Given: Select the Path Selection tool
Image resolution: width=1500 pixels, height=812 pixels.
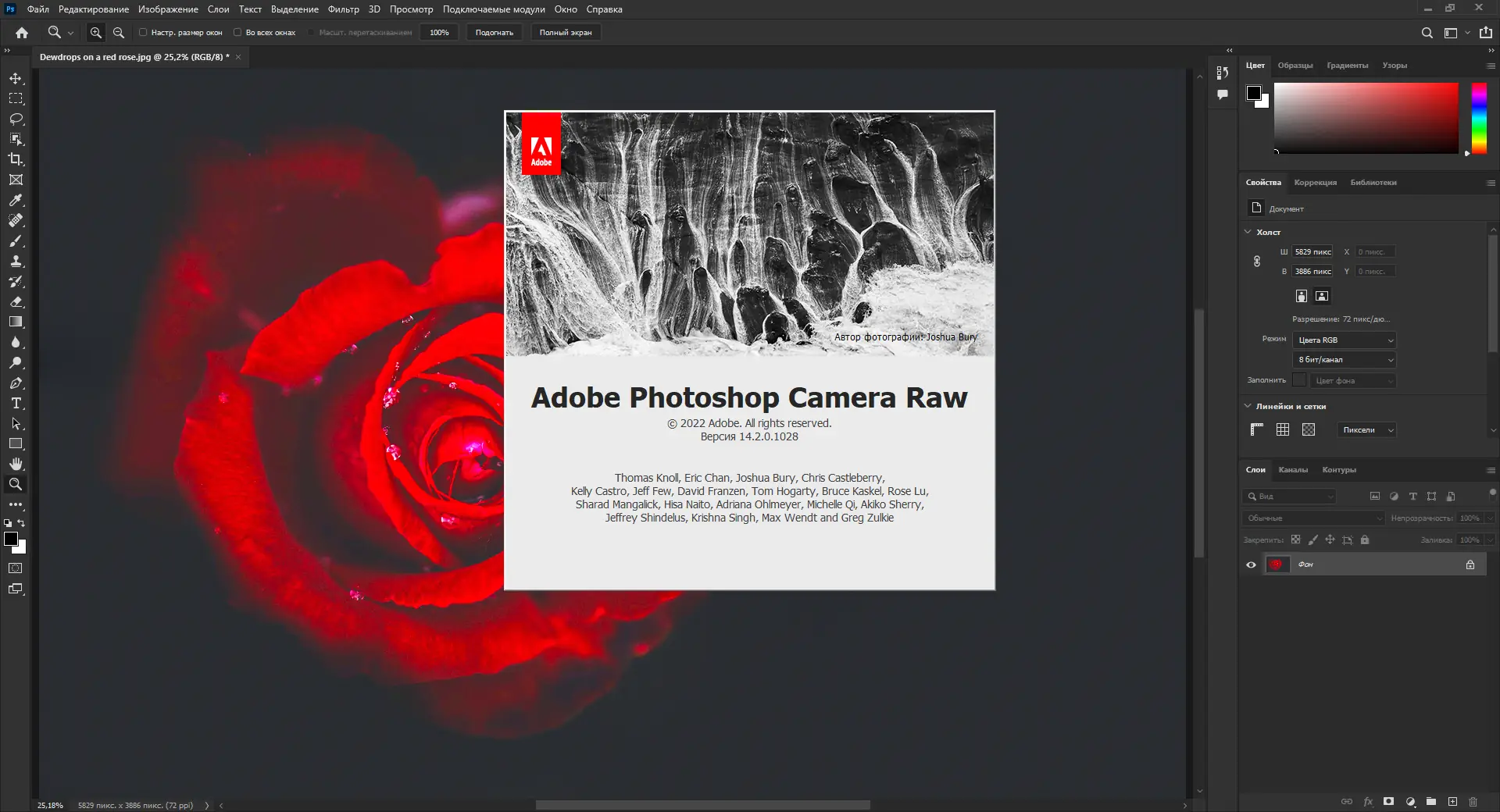Looking at the screenshot, I should click(x=16, y=423).
